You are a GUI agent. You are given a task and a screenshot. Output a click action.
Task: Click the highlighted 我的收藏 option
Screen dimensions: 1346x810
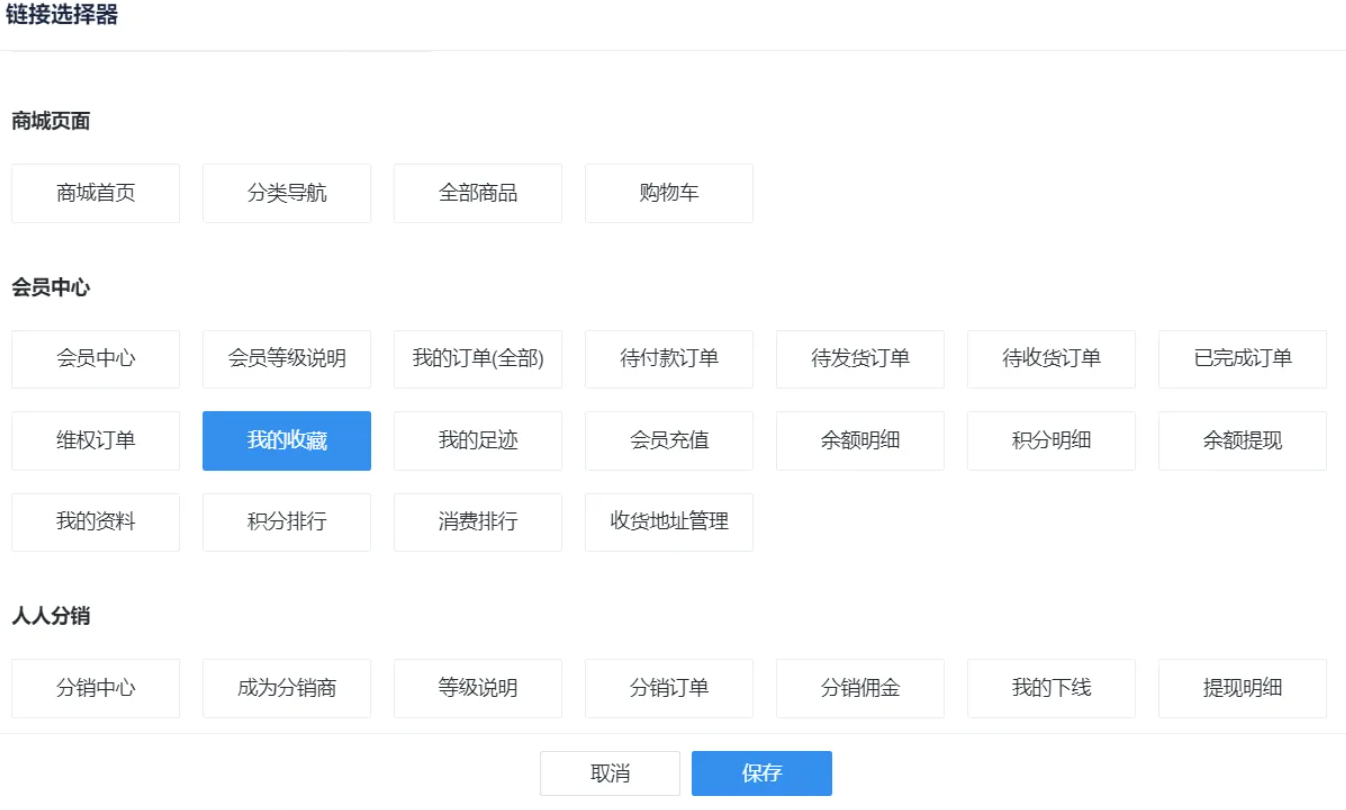pos(287,441)
